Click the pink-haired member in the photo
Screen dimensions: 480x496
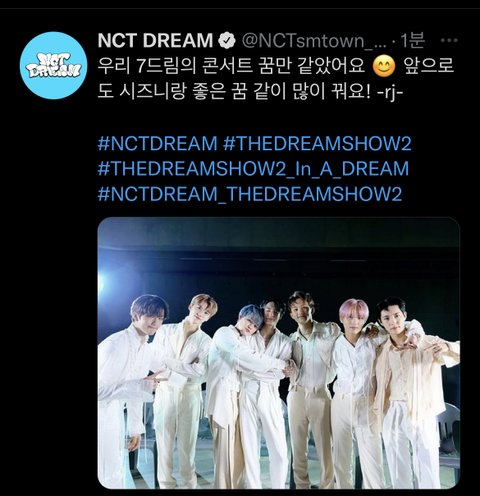[355, 390]
